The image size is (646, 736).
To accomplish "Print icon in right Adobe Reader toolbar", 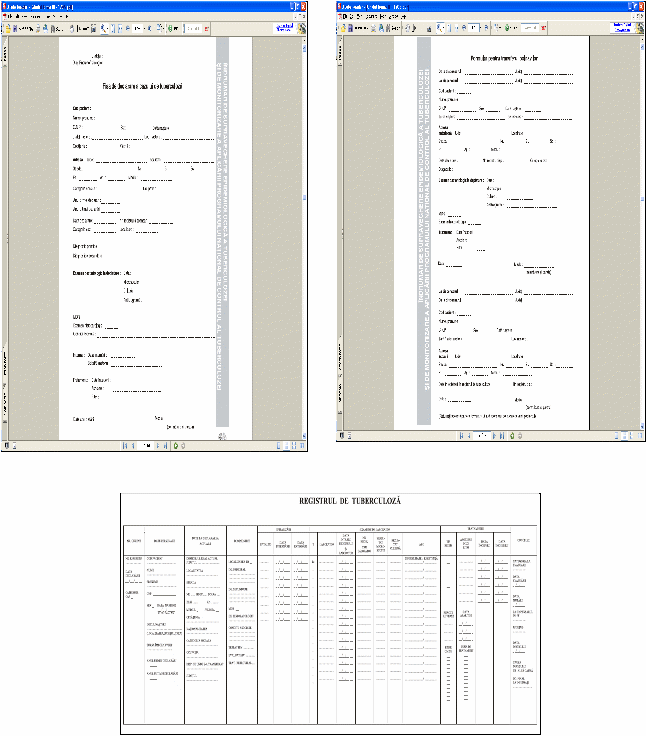I will click(x=373, y=28).
